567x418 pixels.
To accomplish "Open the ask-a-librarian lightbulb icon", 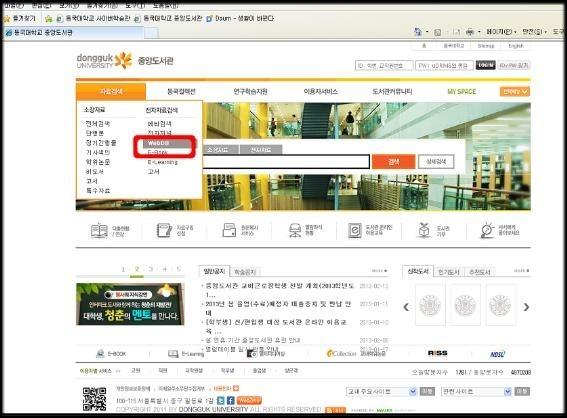I will [487, 230].
